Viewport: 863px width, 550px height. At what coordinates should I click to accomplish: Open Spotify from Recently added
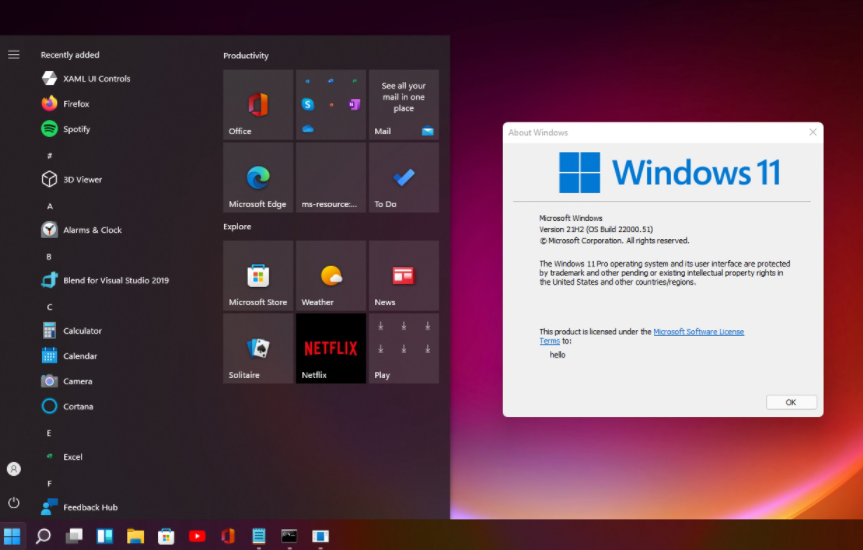click(76, 129)
